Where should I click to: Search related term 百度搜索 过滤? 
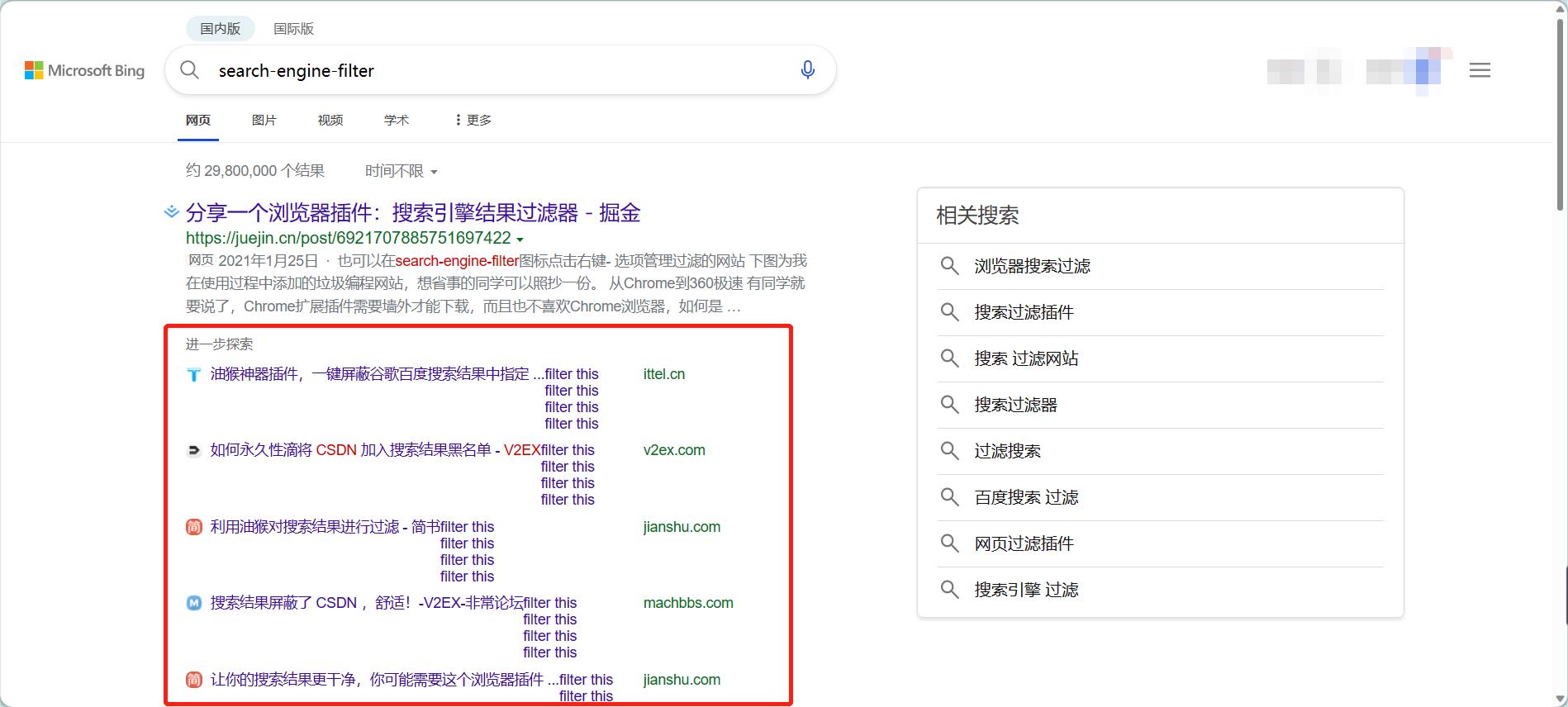click(x=1026, y=497)
